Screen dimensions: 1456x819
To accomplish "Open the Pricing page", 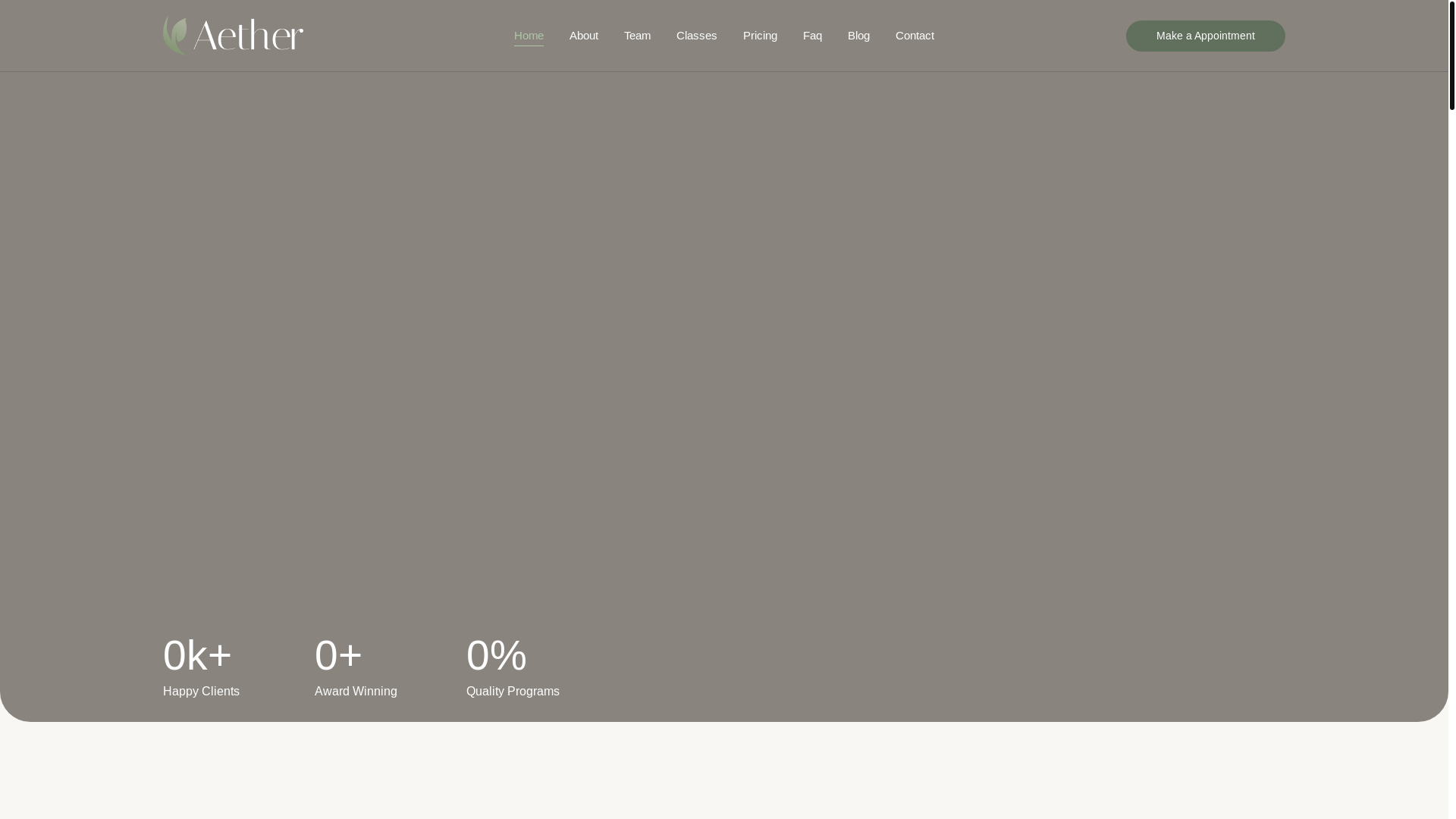I will [x=760, y=36].
